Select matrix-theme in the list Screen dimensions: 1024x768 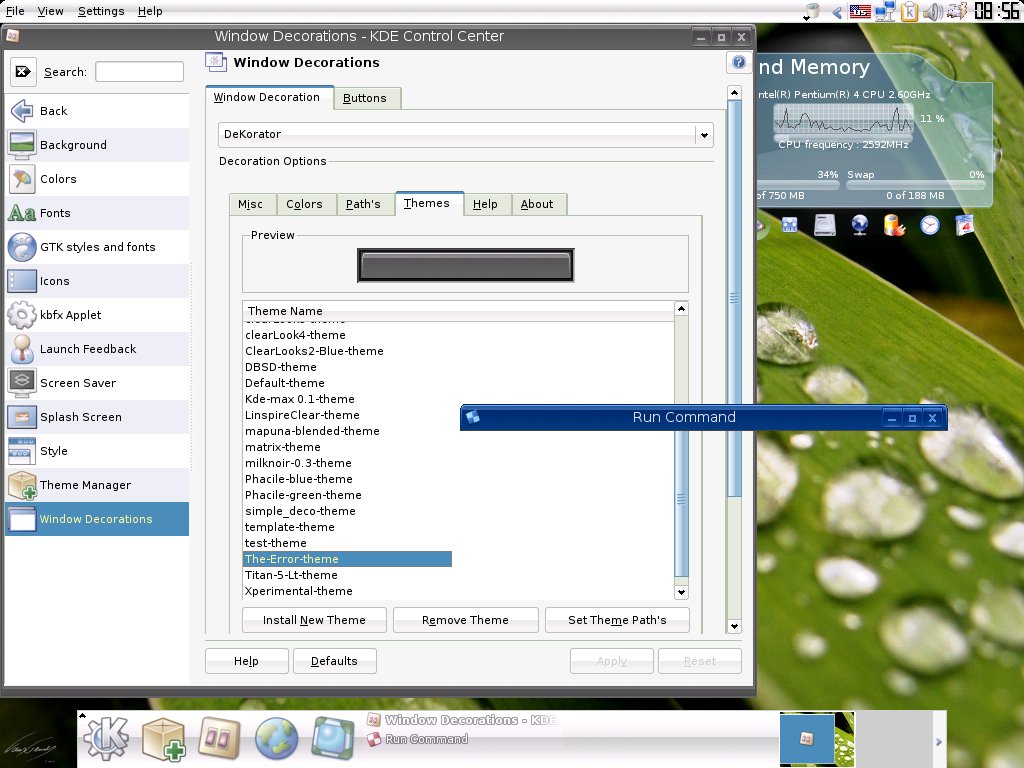283,447
